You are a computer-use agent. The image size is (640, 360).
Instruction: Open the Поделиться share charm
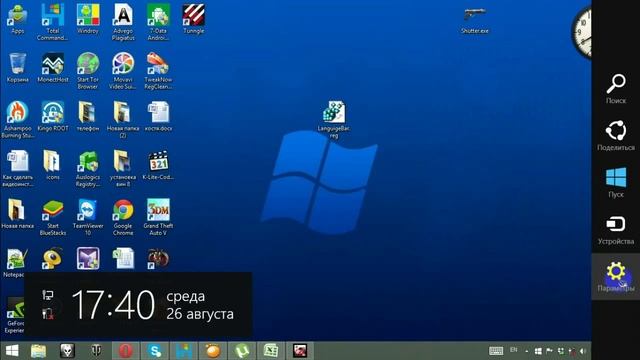point(616,135)
